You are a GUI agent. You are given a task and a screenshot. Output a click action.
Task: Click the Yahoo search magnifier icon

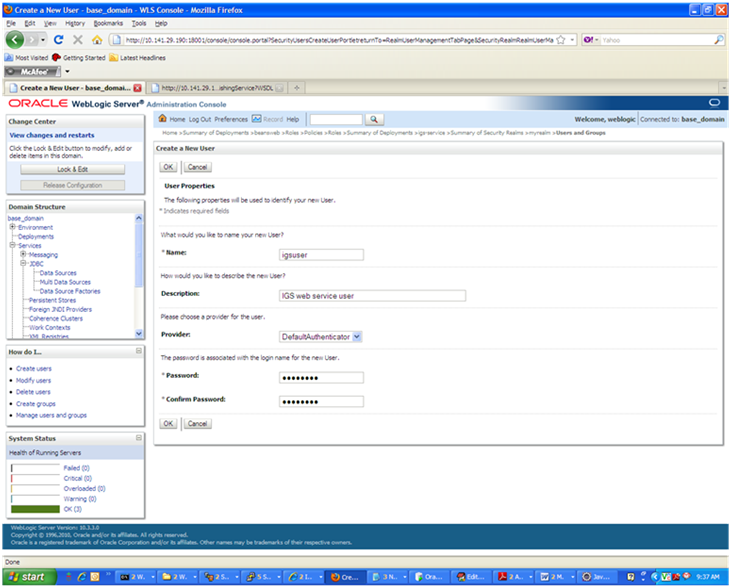coord(718,40)
